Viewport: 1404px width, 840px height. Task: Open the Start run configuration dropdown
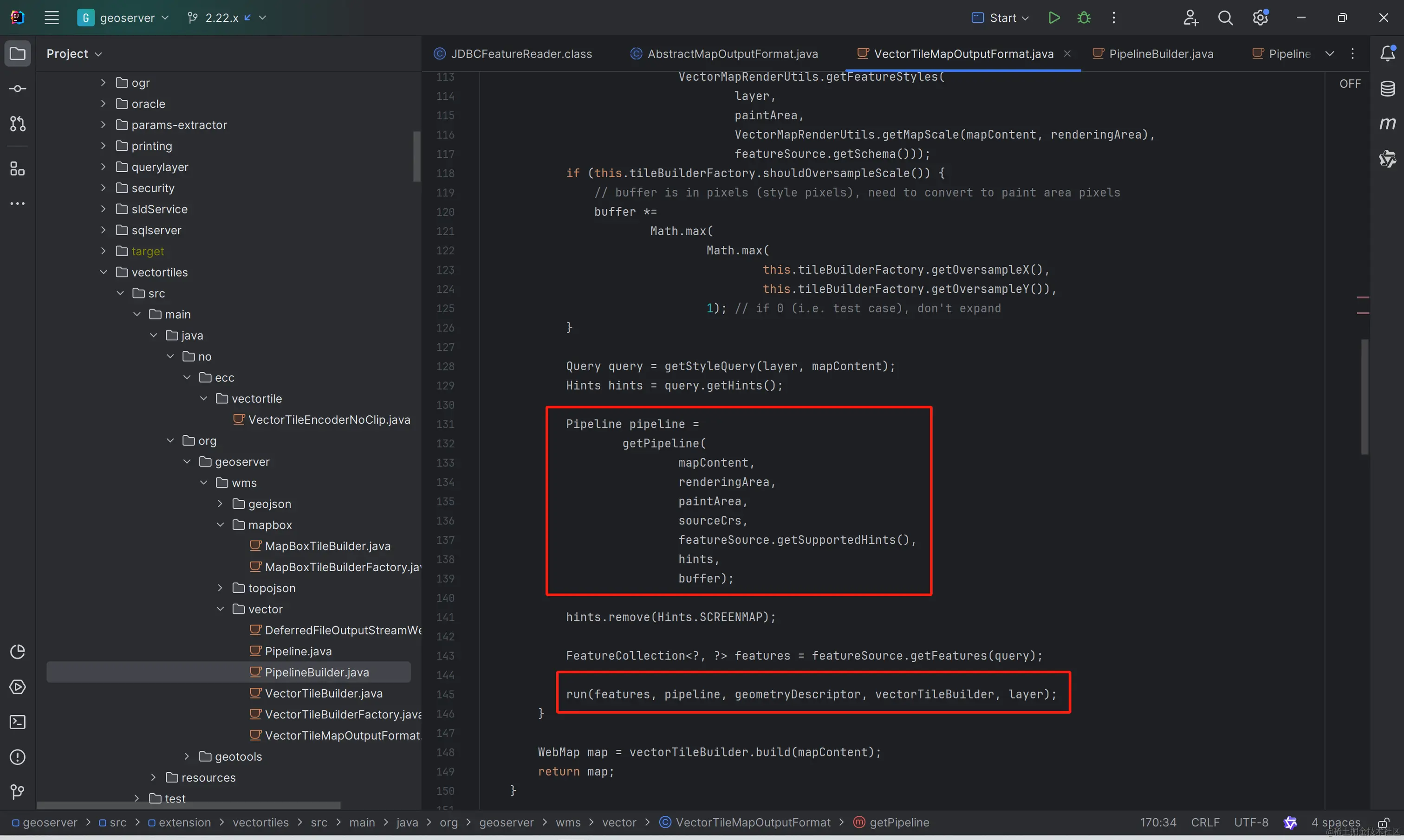tap(1001, 18)
